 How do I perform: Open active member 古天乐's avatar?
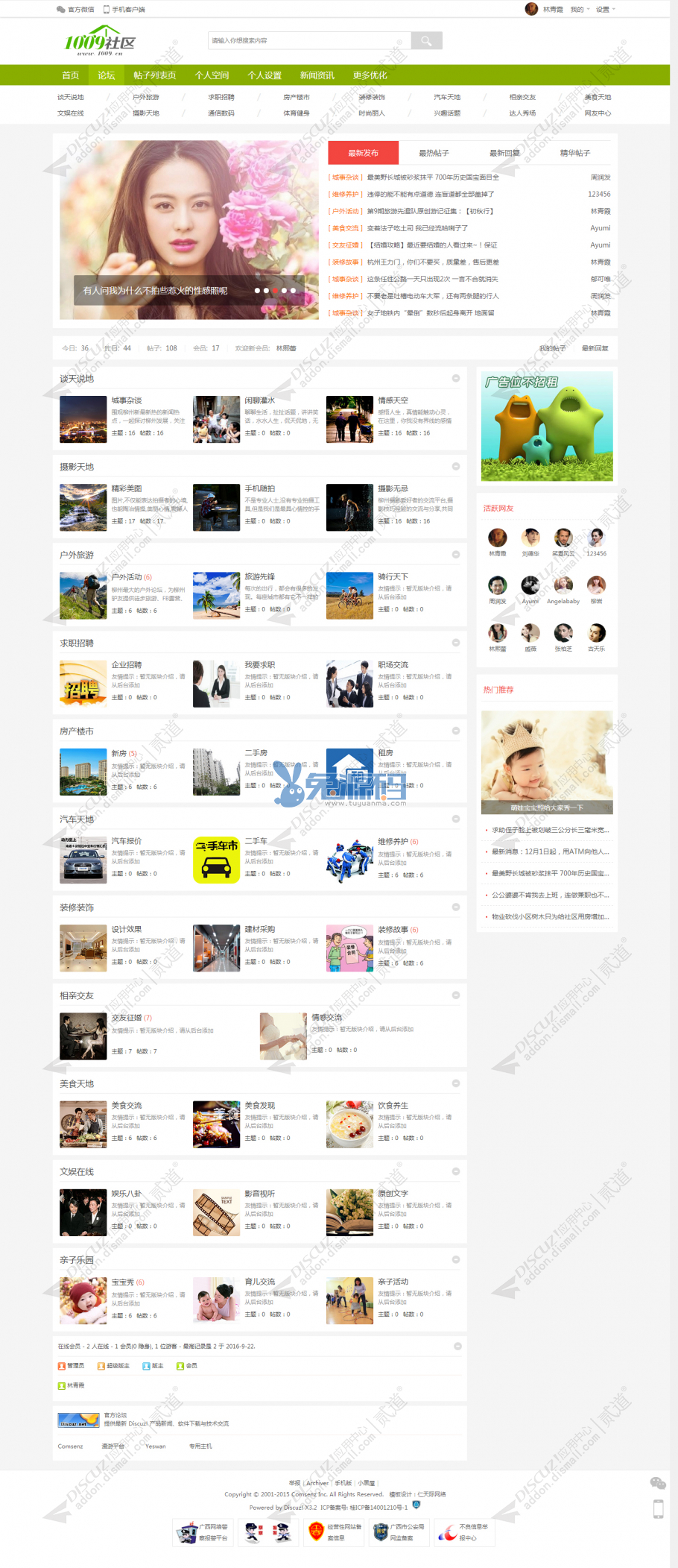(x=596, y=632)
